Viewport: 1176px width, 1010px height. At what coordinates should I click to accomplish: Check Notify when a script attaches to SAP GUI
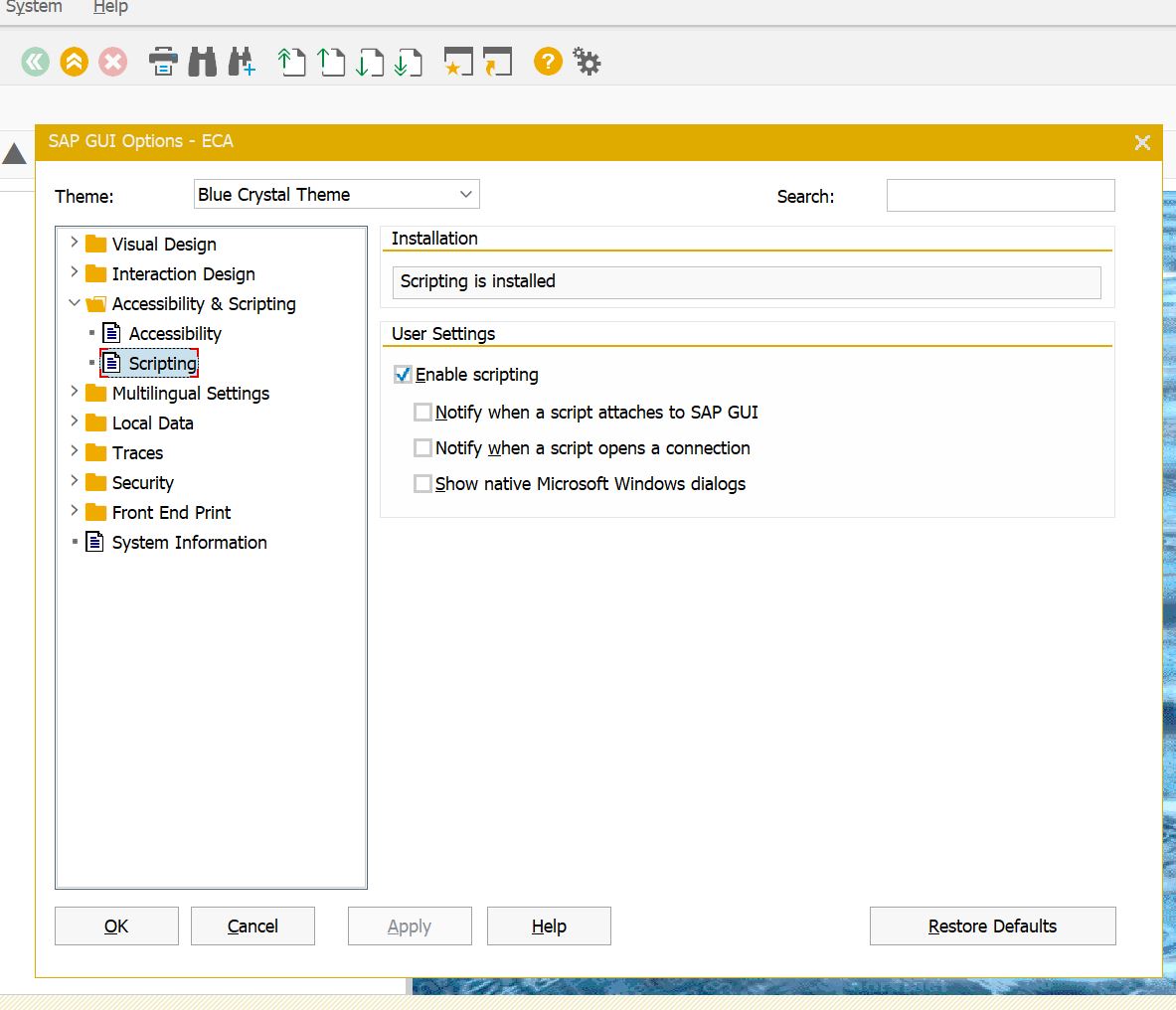pos(422,412)
